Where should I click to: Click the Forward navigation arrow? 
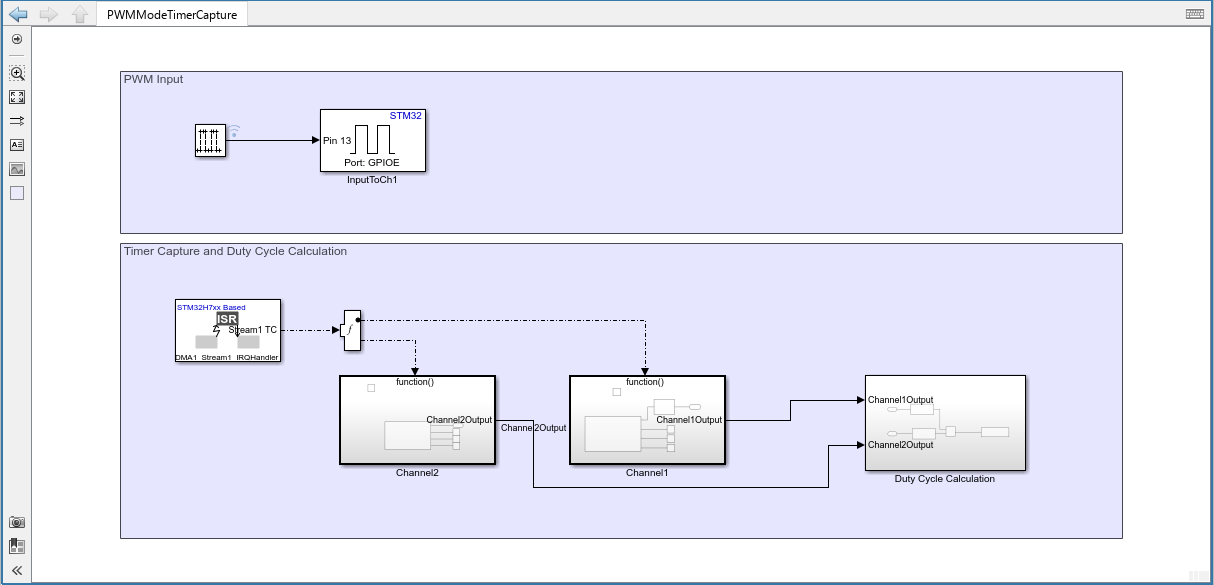point(47,14)
